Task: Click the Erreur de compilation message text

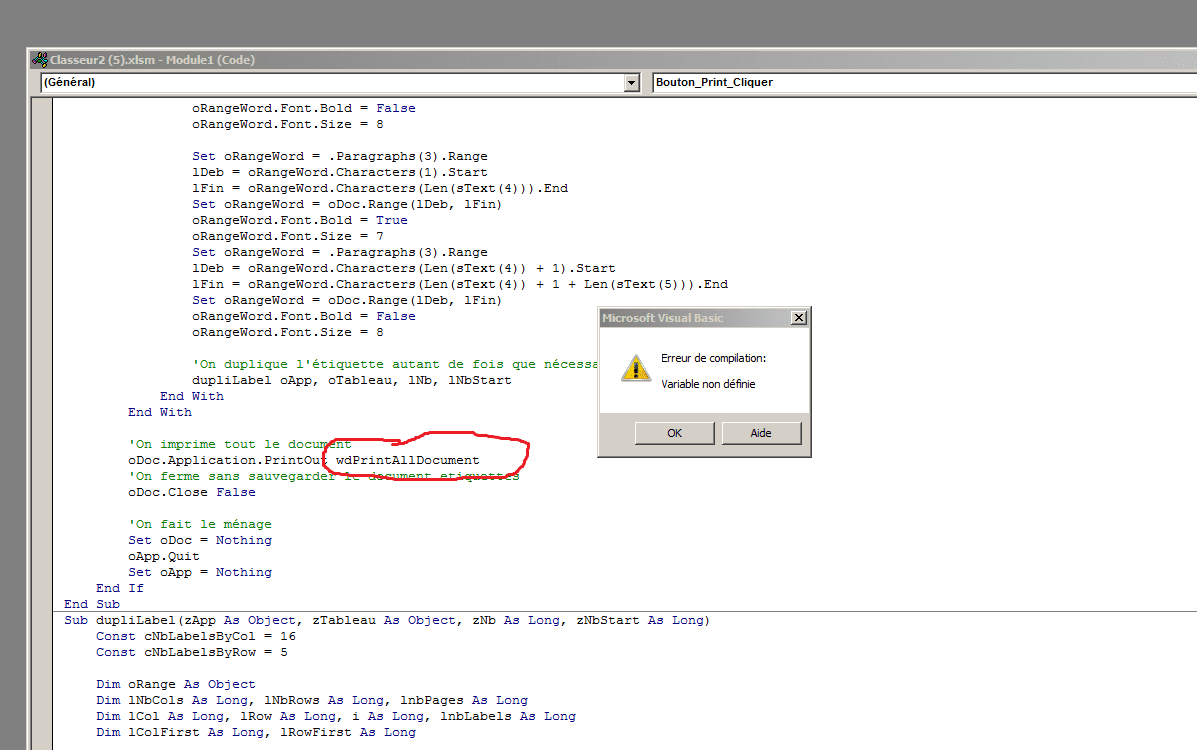Action: click(713, 358)
